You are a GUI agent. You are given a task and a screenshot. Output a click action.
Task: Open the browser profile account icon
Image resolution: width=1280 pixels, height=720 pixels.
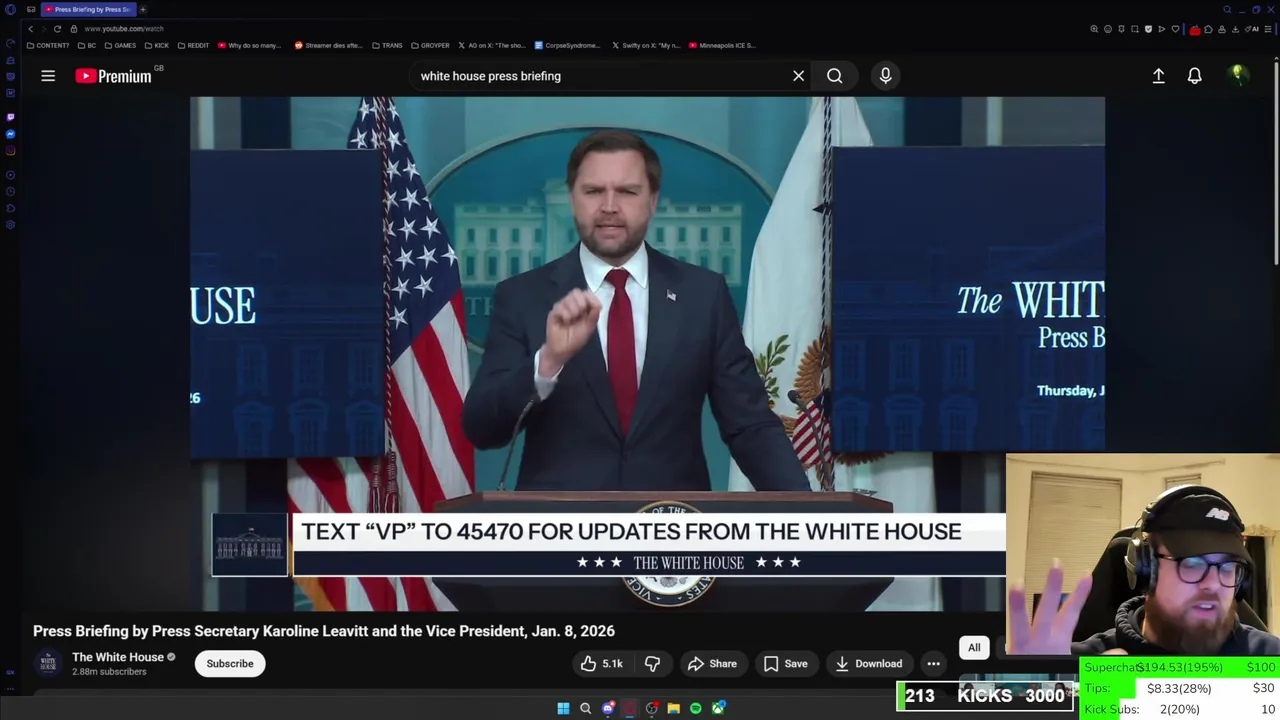1222,29
